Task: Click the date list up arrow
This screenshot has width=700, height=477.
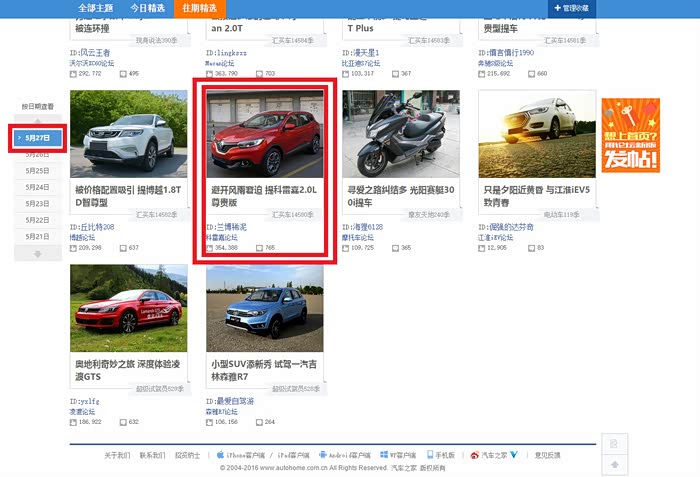Action: click(x=37, y=120)
